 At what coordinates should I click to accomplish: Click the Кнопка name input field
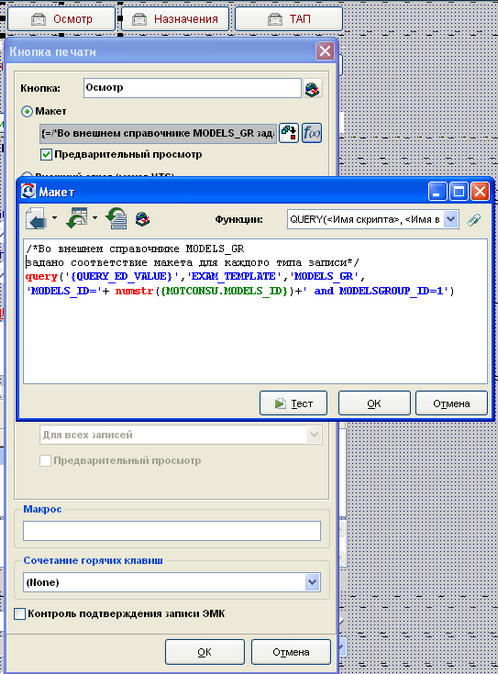[x=192, y=88]
